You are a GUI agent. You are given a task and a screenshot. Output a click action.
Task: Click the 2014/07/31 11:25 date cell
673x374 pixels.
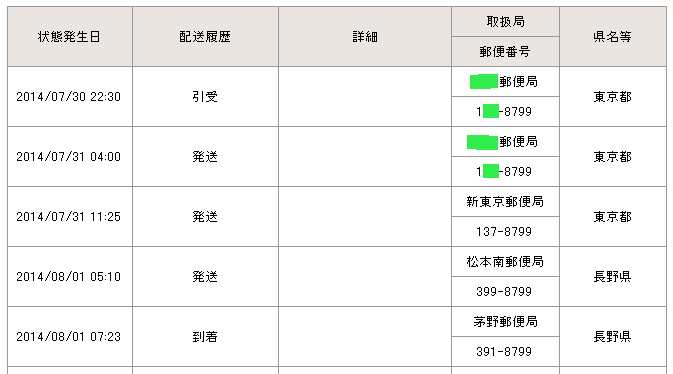tap(70, 216)
